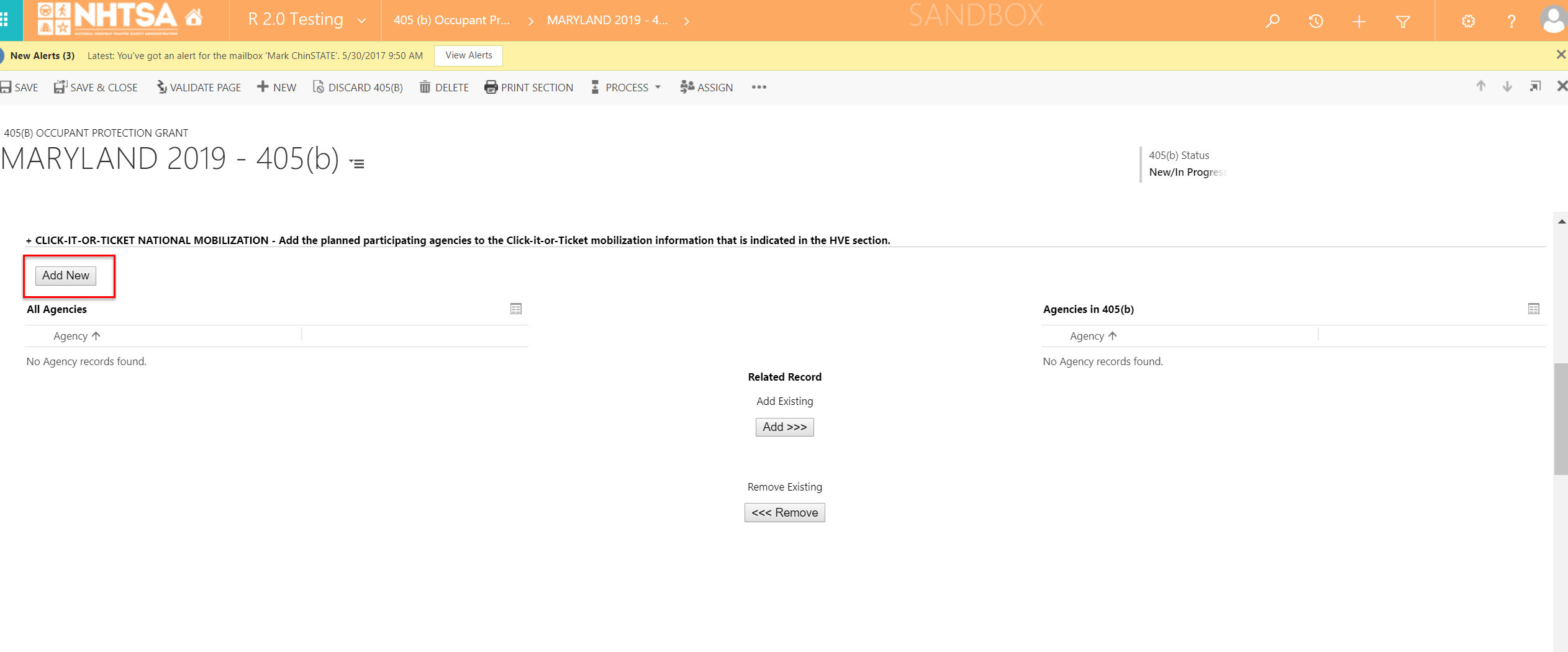The image size is (1568, 652).
Task: Click the vertical scrollbar thumb
Action: click(1561, 419)
